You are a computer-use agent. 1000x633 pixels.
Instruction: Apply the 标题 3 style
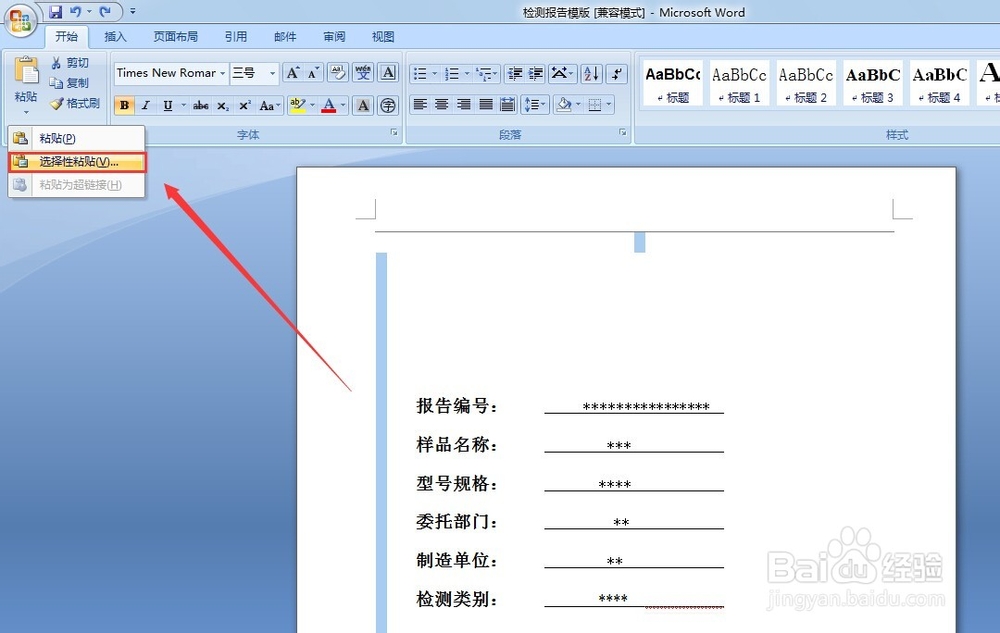873,84
